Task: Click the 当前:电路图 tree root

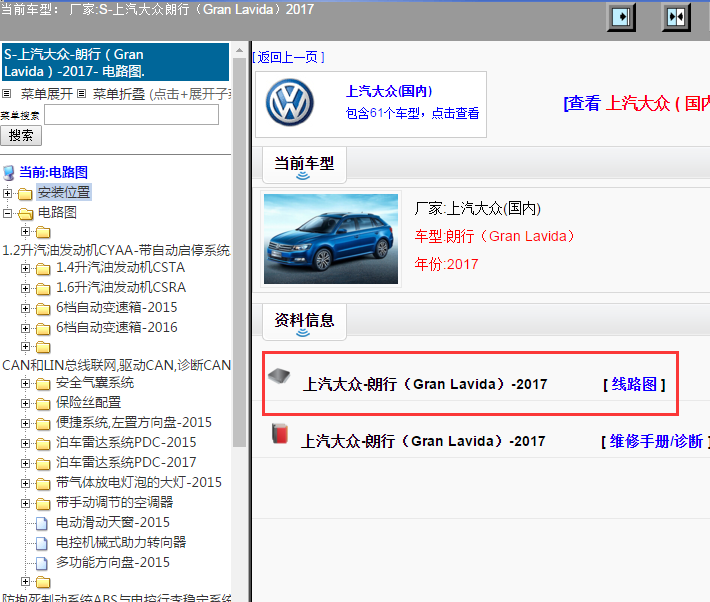Action: click(x=53, y=172)
